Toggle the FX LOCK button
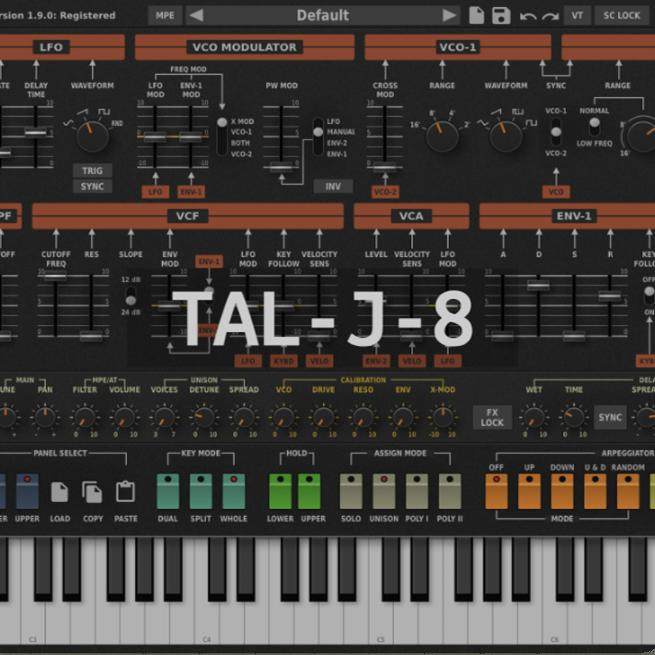The image size is (655, 655). pyautogui.click(x=492, y=417)
